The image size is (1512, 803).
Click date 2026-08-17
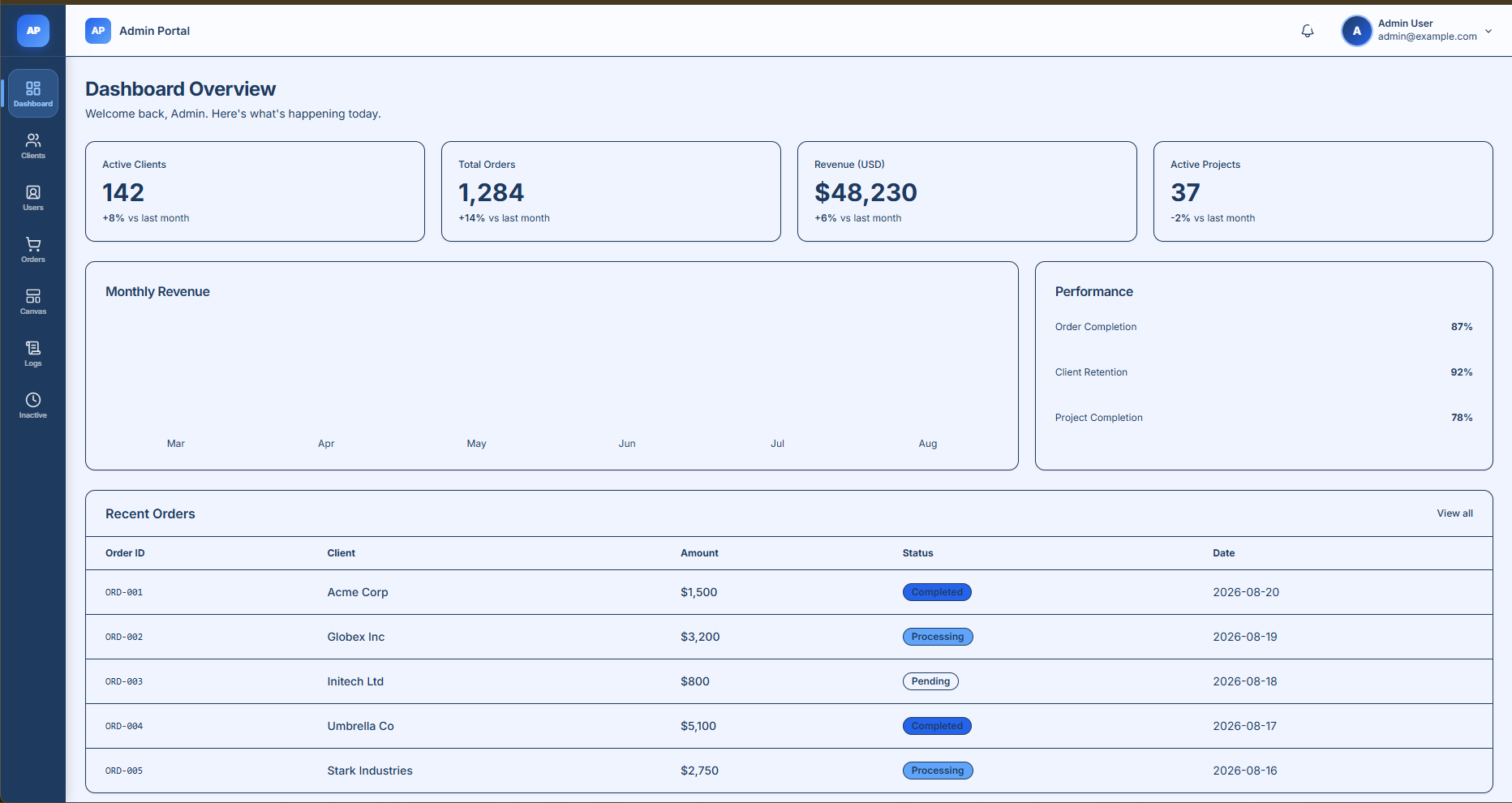pos(1245,726)
